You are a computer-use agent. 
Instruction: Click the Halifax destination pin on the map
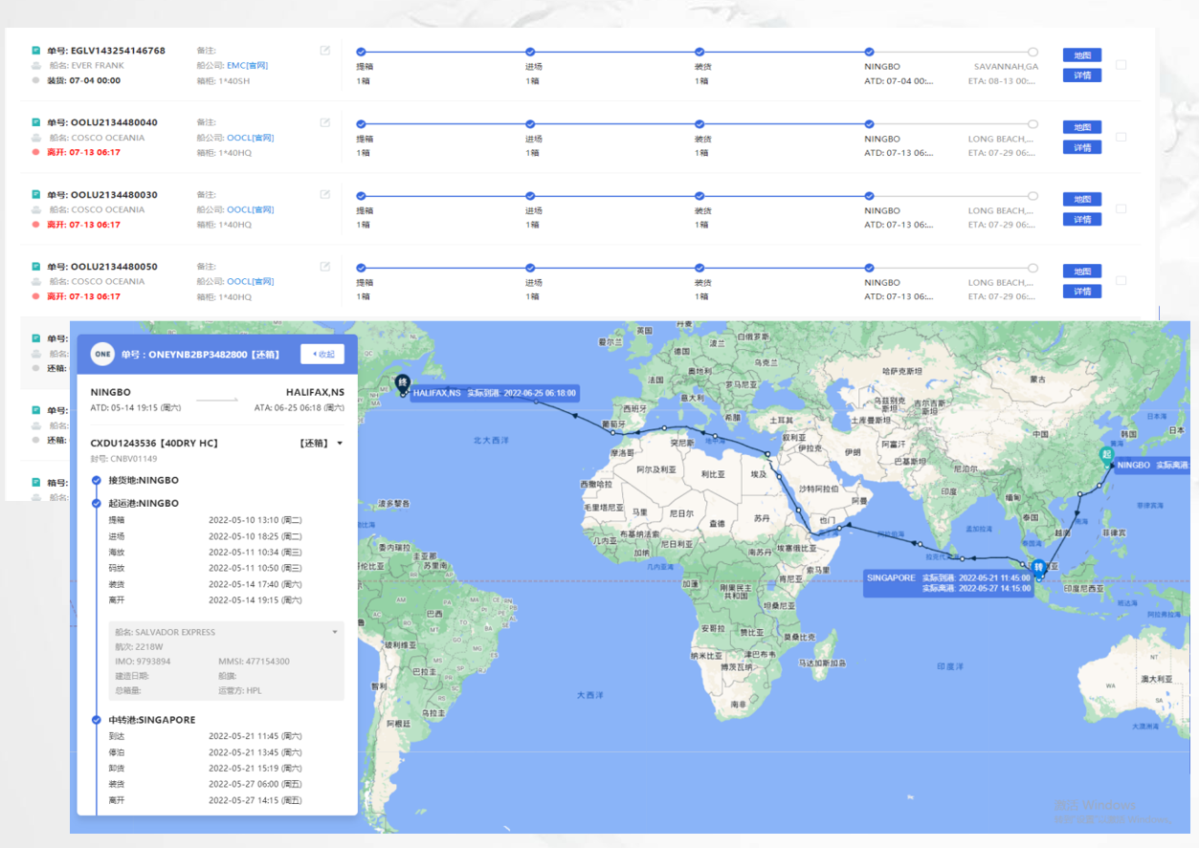402,383
